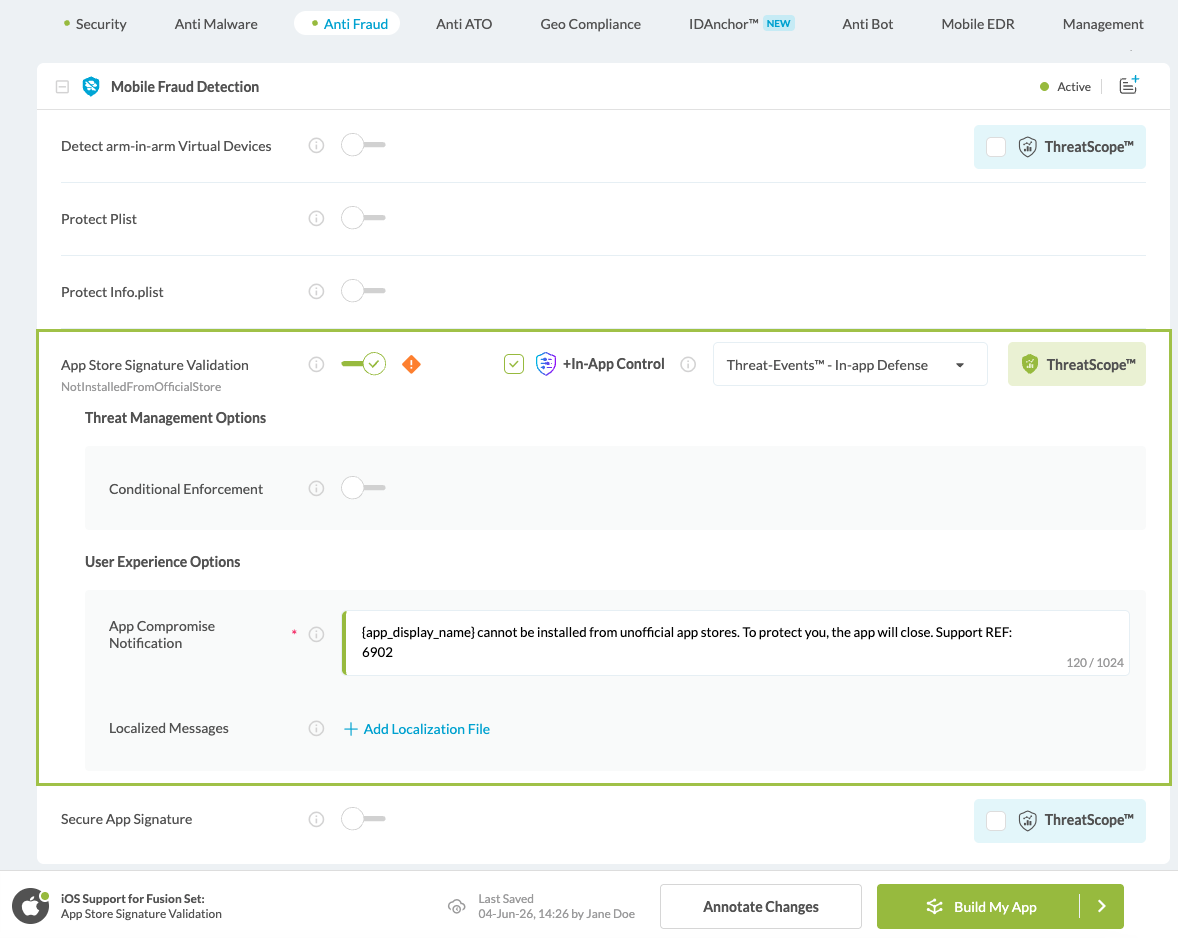Expand Build My App arrow options
1178x938 pixels.
pos(1101,906)
